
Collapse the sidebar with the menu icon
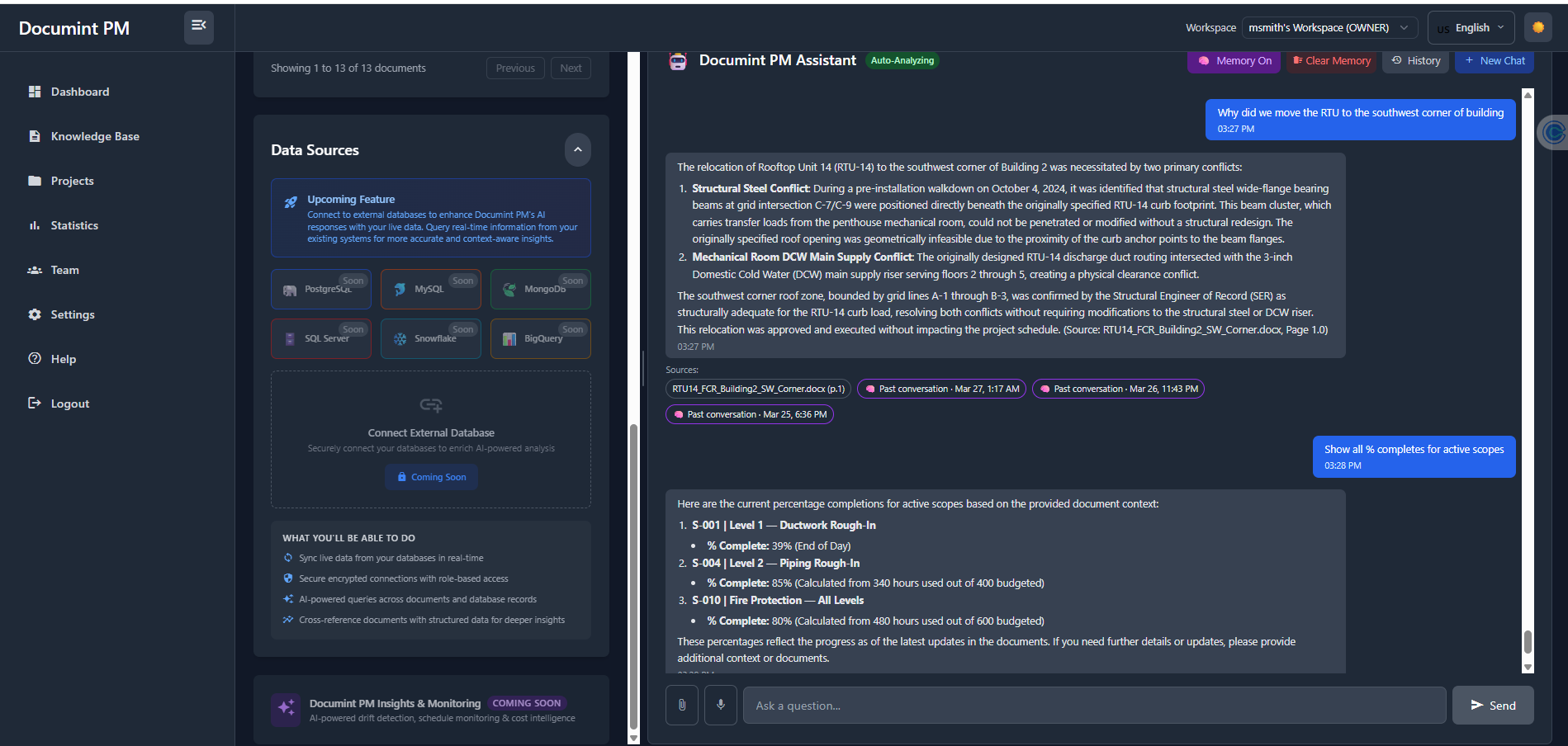198,26
